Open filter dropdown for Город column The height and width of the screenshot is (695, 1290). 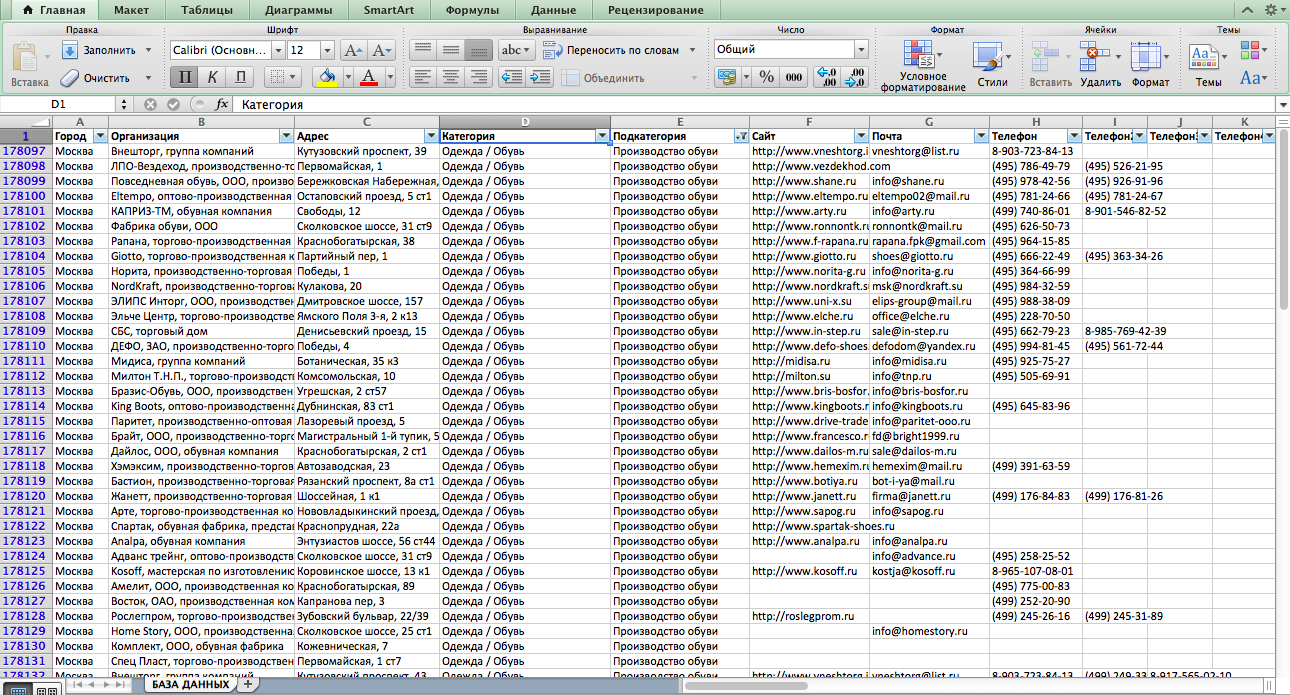coord(100,136)
